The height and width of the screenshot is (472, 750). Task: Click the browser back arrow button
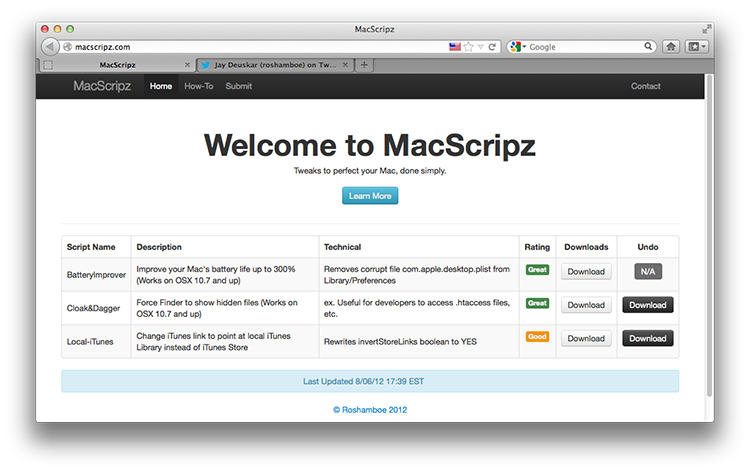pos(49,47)
